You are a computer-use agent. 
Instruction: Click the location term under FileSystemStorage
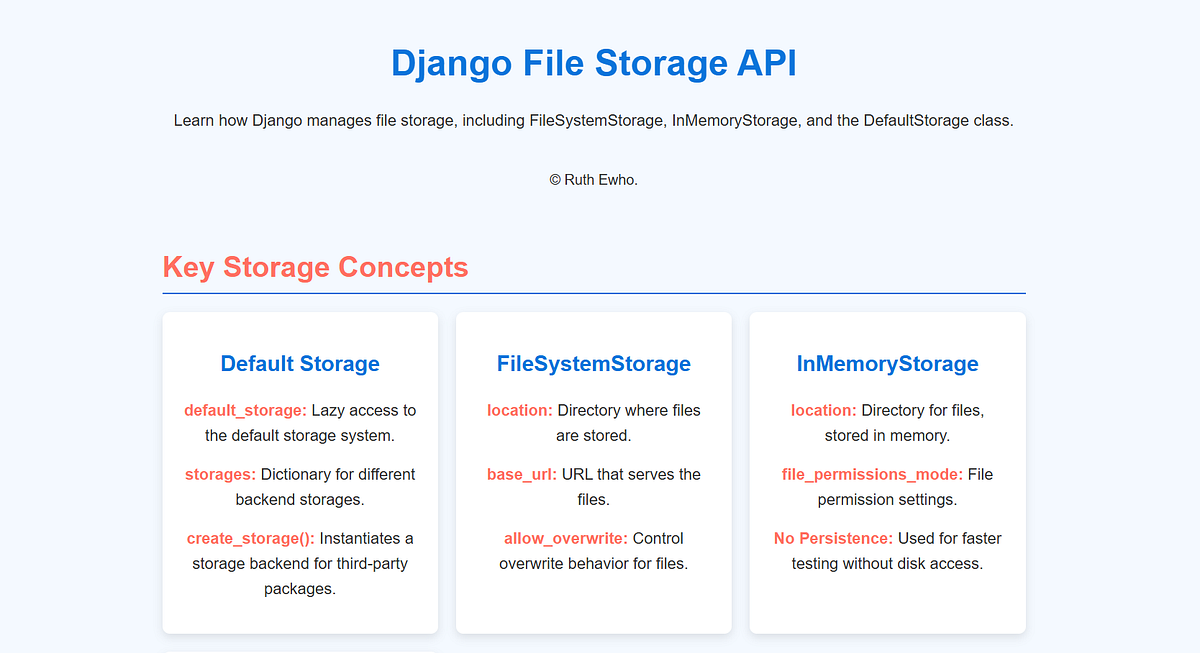pos(520,410)
